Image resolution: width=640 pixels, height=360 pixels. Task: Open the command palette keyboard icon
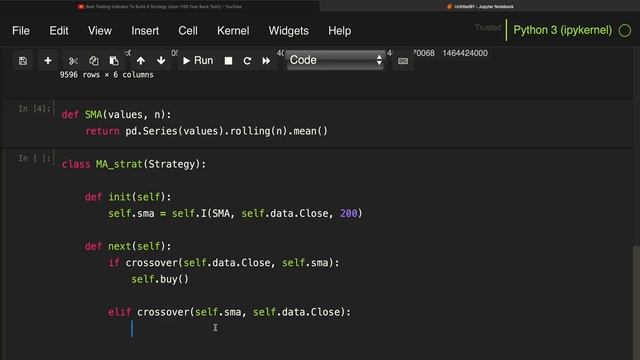(x=403, y=61)
